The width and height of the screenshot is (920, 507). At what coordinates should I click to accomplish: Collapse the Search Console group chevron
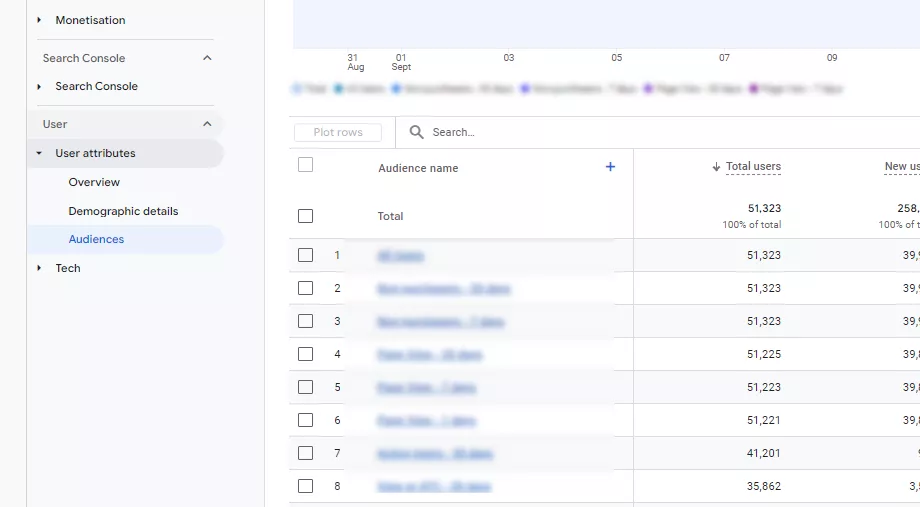tap(207, 58)
